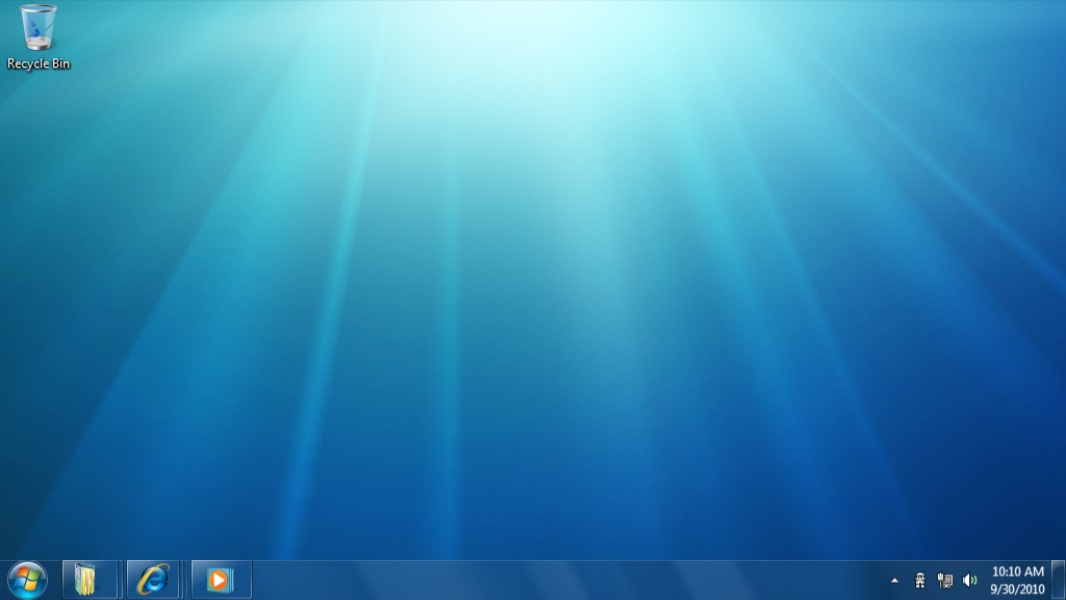1066x600 pixels.
Task: Open the speaker volume control
Action: tap(969, 580)
